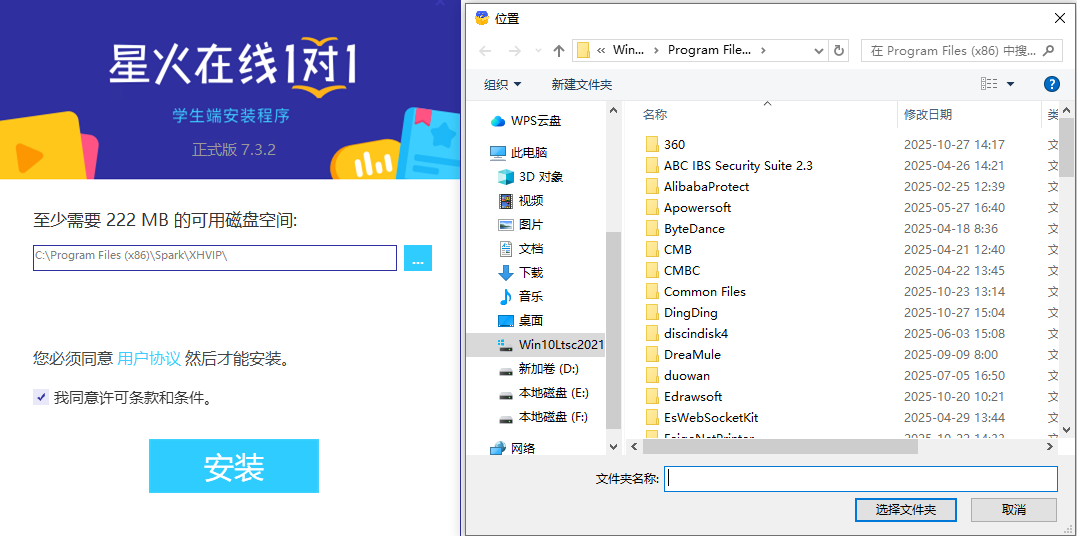The height and width of the screenshot is (536, 1077).
Task: Go back with the left arrow in dialog
Action: pyautogui.click(x=485, y=51)
